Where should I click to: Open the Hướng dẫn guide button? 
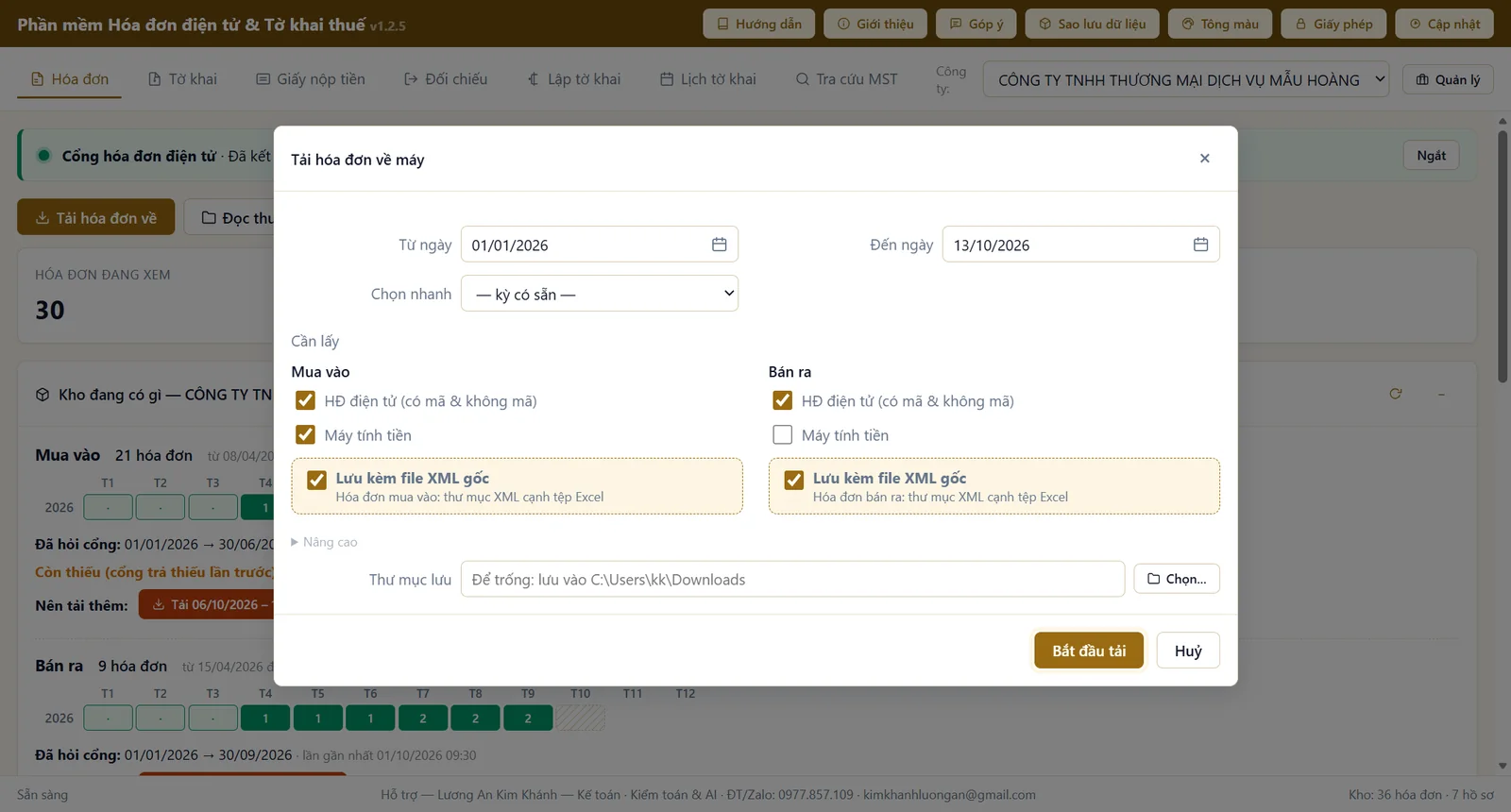[x=759, y=24]
